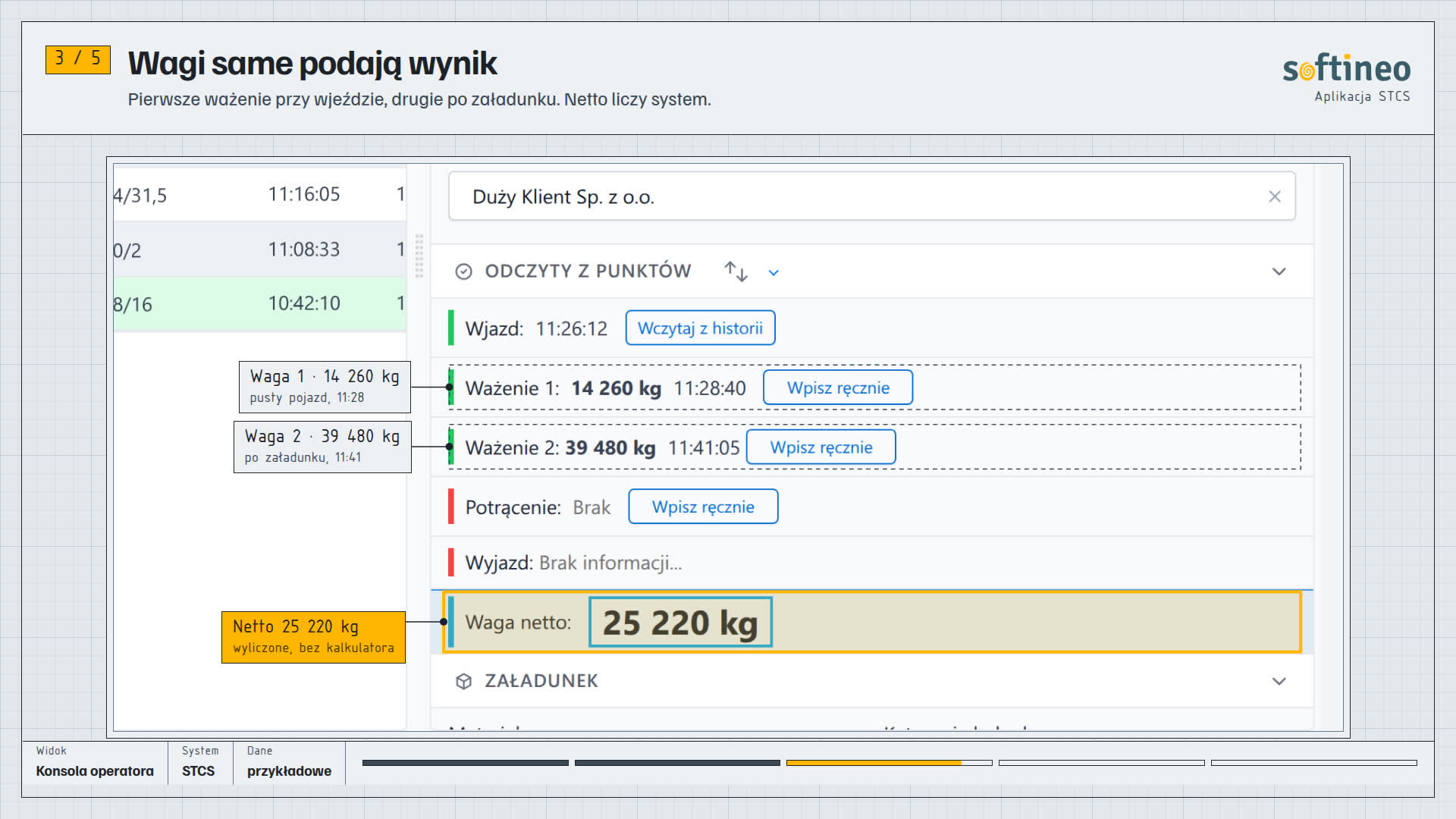Click the ZAŁADUNEK heading text
1456x819 pixels.
point(541,681)
